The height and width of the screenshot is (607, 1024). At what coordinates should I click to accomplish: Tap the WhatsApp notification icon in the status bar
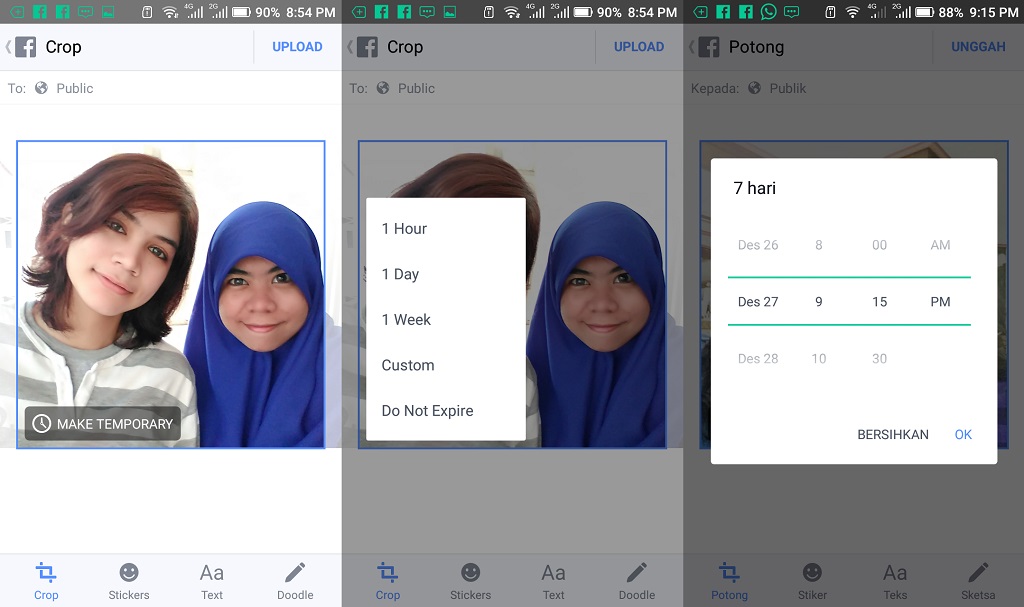769,12
